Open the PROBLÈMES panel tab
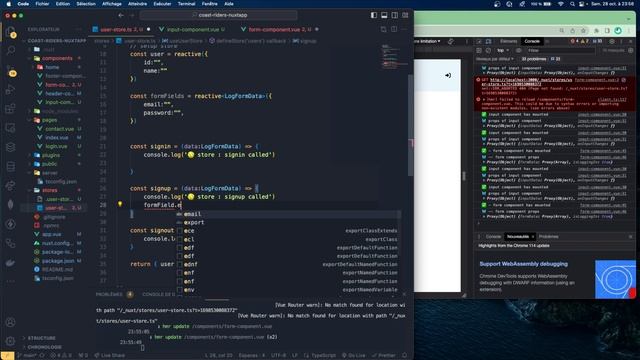The width and height of the screenshot is (640, 360). [x=109, y=294]
